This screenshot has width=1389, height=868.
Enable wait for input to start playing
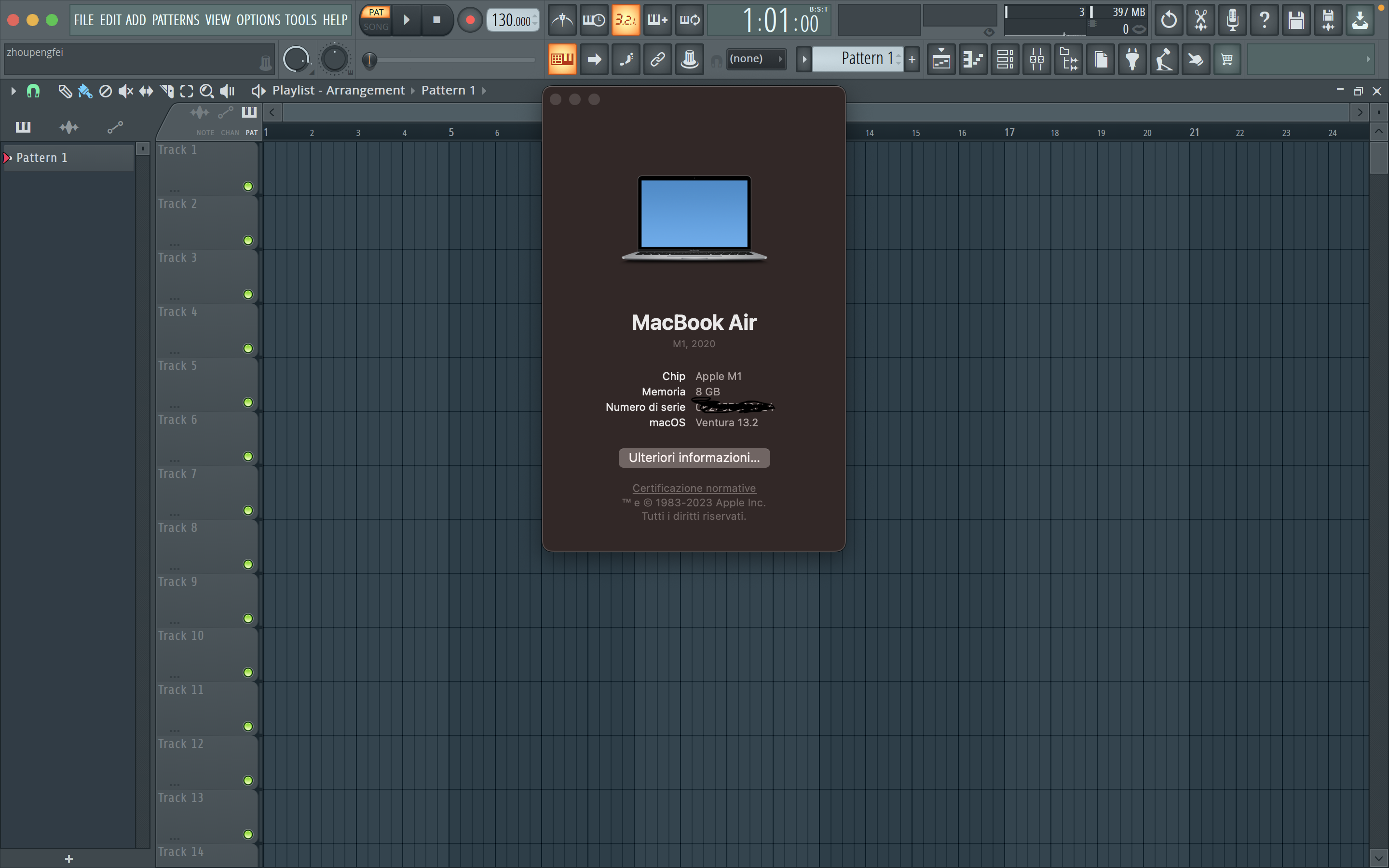click(594, 20)
